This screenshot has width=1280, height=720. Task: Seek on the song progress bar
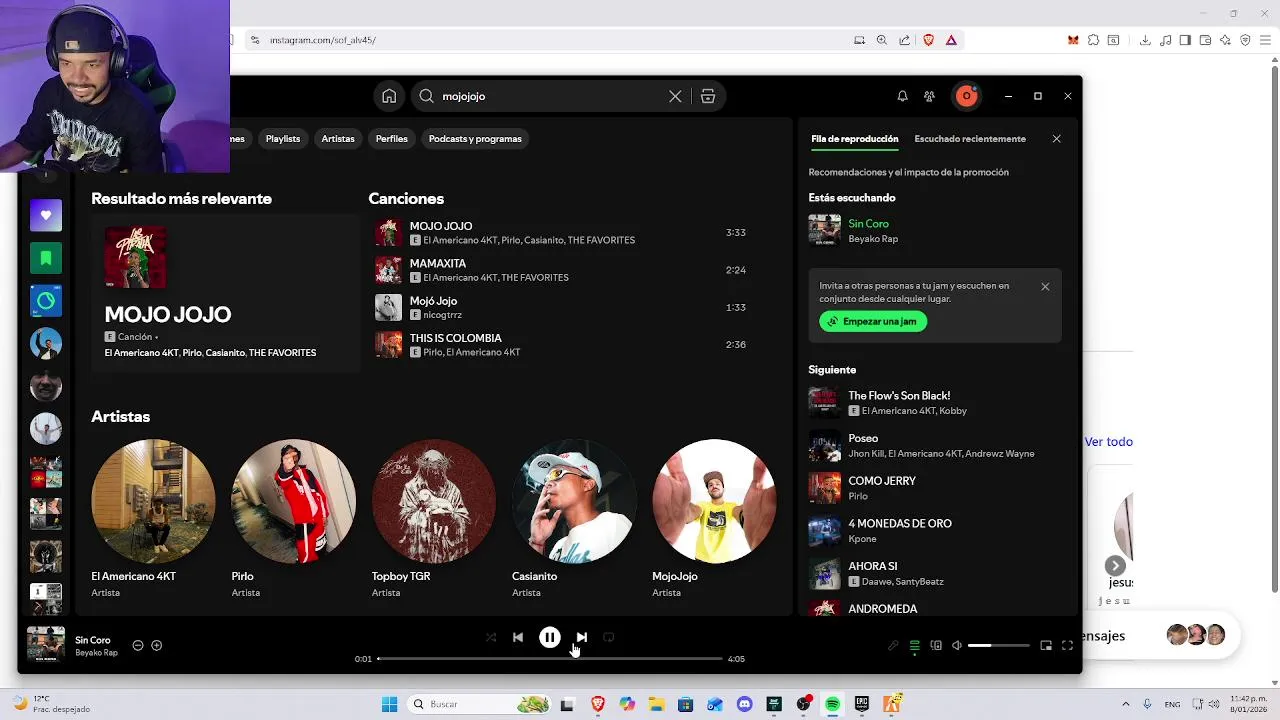pyautogui.click(x=549, y=659)
